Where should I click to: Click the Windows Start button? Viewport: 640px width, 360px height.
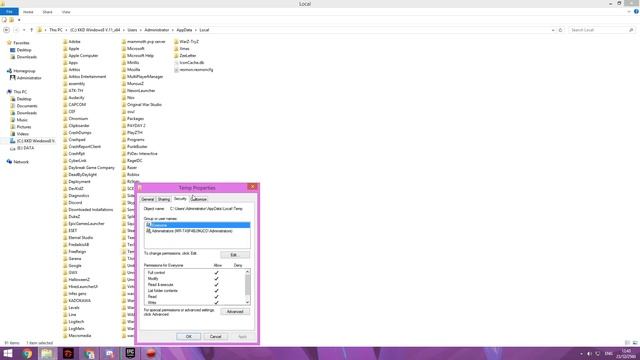[x=8, y=353]
